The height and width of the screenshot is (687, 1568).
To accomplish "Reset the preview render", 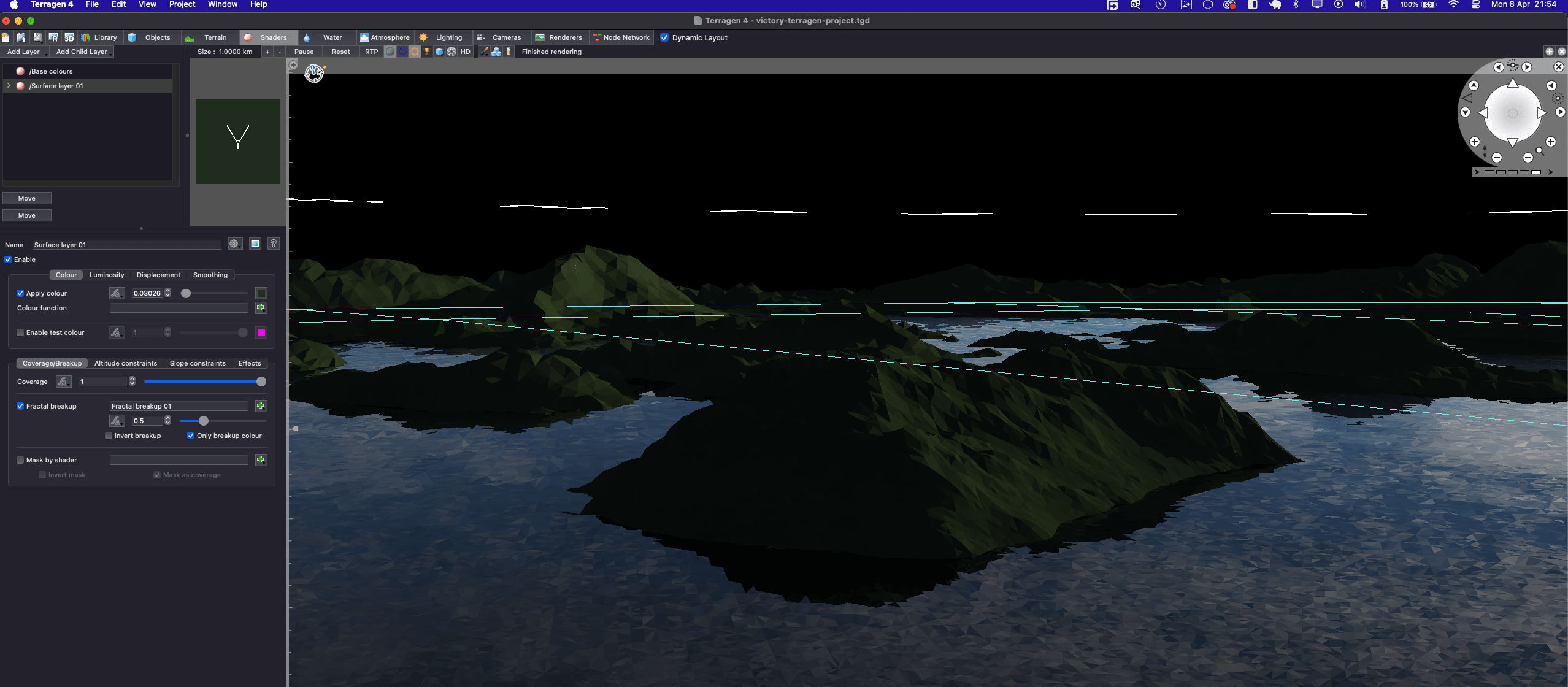I will [340, 52].
